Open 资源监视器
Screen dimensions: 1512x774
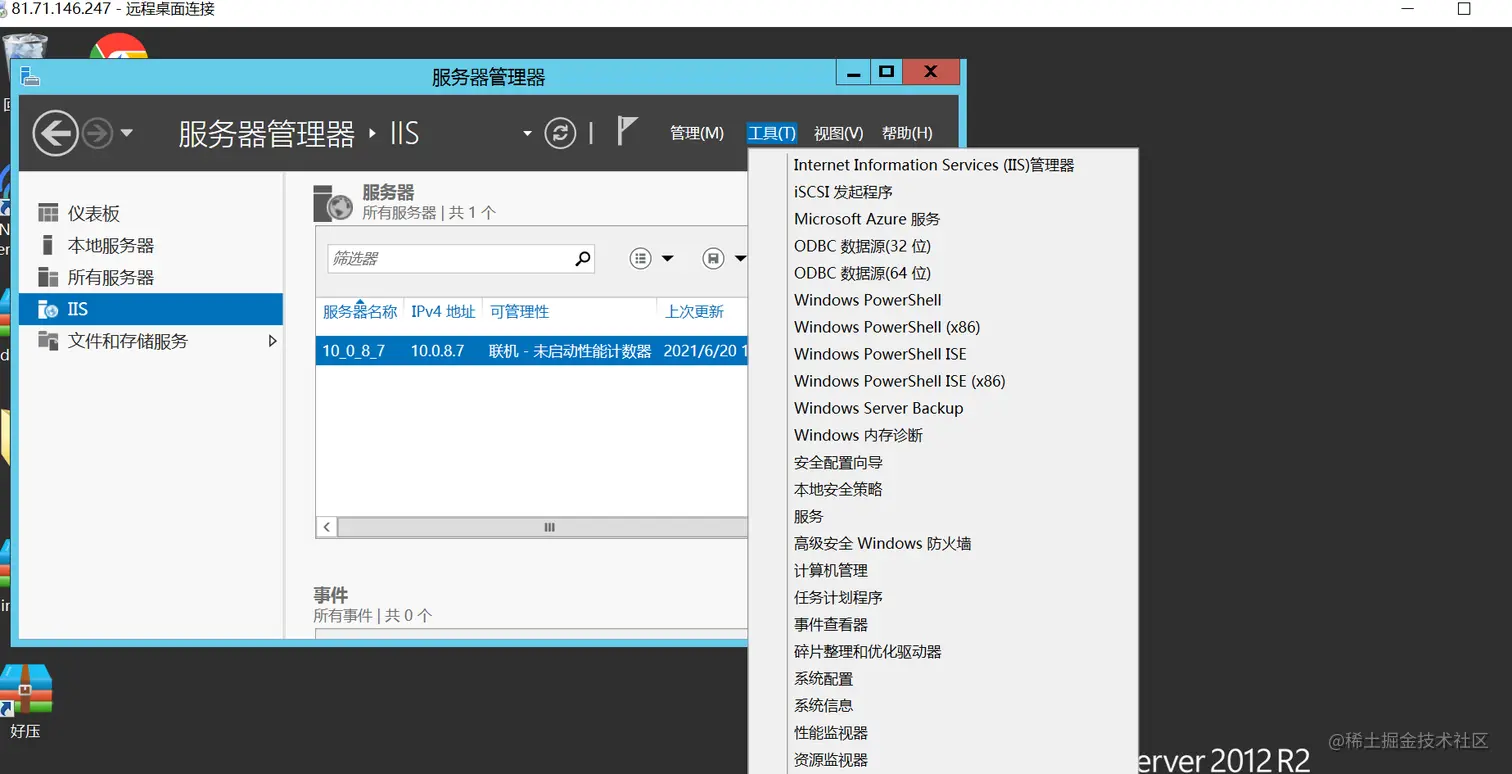tap(943, 759)
